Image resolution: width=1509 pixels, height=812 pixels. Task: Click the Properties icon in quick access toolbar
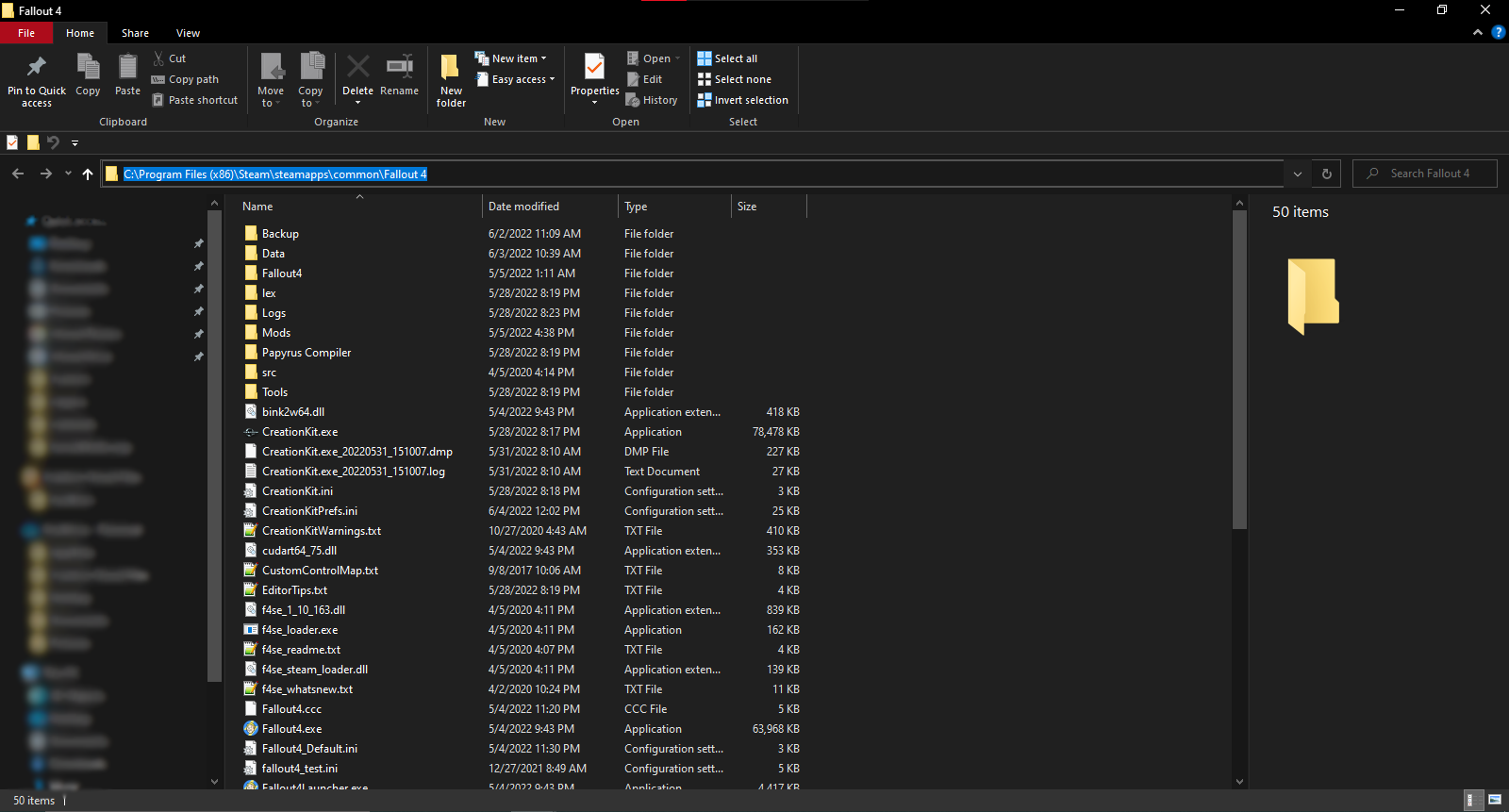[x=12, y=142]
